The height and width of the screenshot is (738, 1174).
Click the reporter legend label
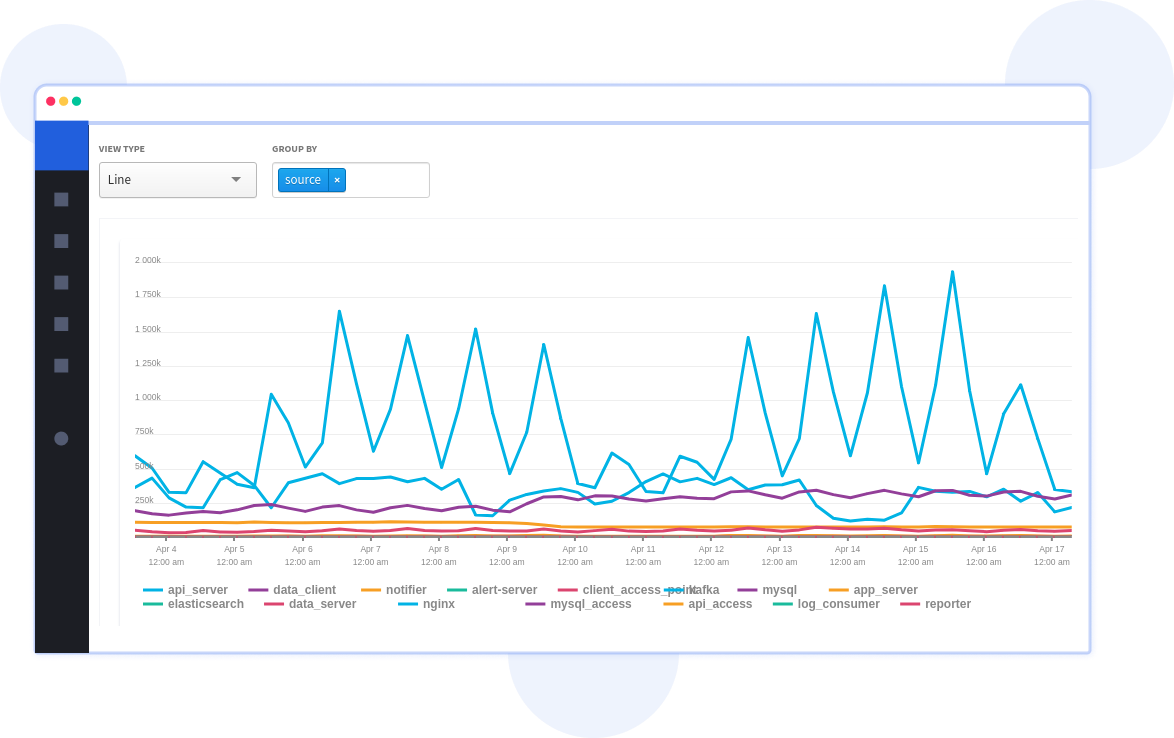pyautogui.click(x=947, y=604)
